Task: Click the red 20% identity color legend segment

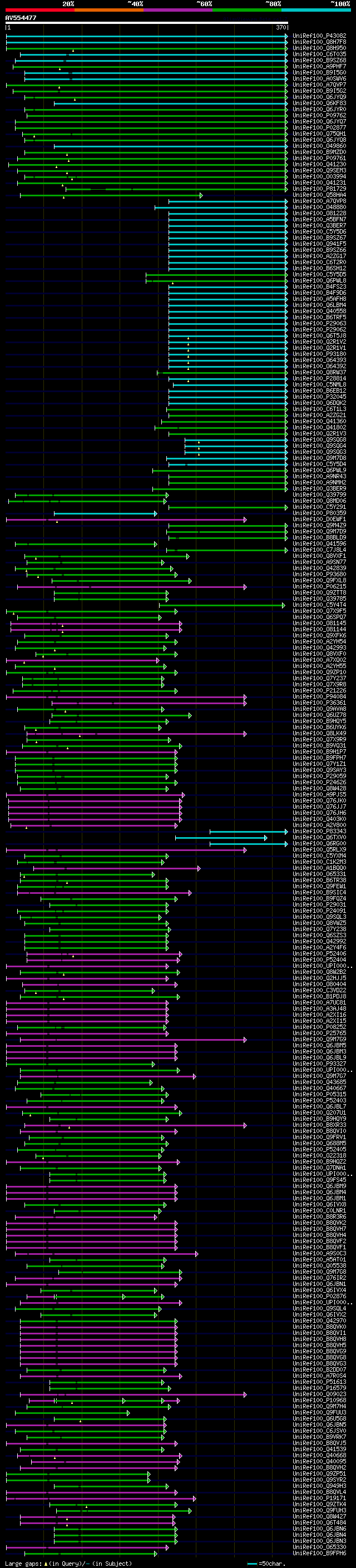Action: pos(39,10)
